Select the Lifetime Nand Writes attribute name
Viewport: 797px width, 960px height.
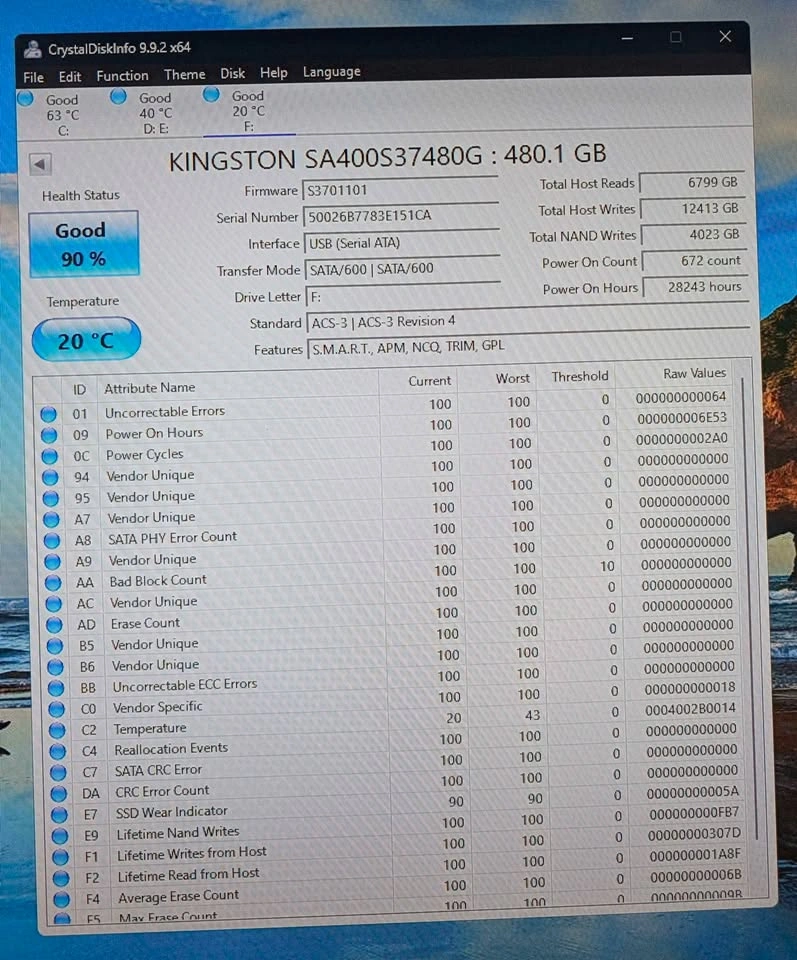pos(178,833)
